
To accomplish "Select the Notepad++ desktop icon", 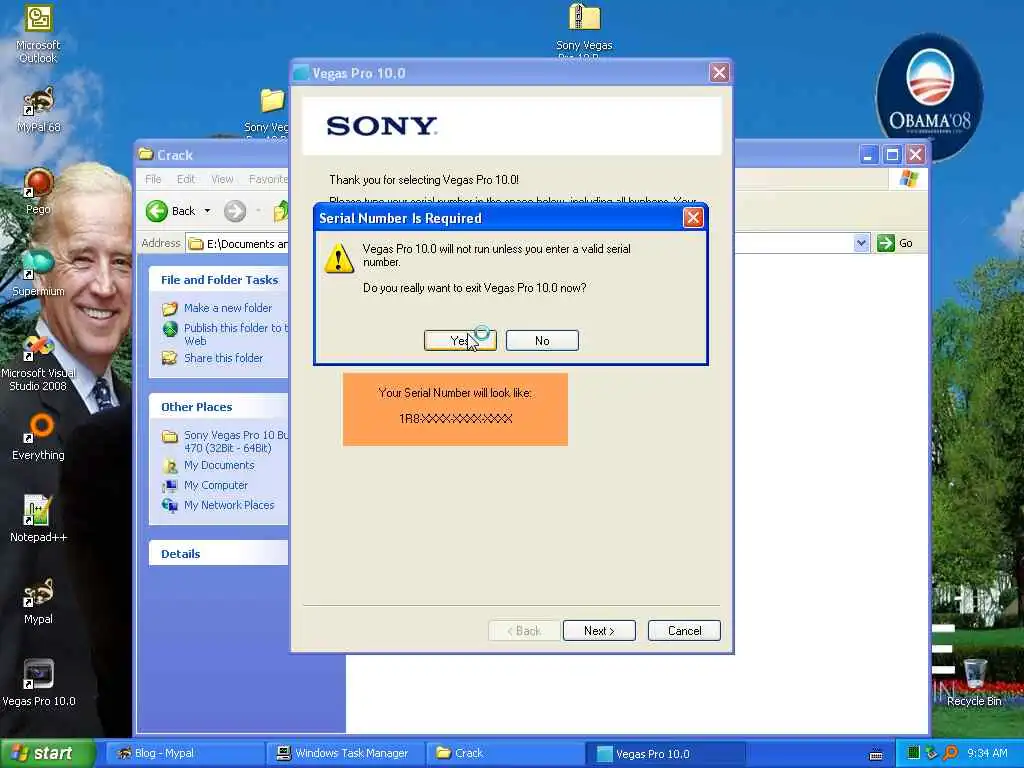I will 38,519.
